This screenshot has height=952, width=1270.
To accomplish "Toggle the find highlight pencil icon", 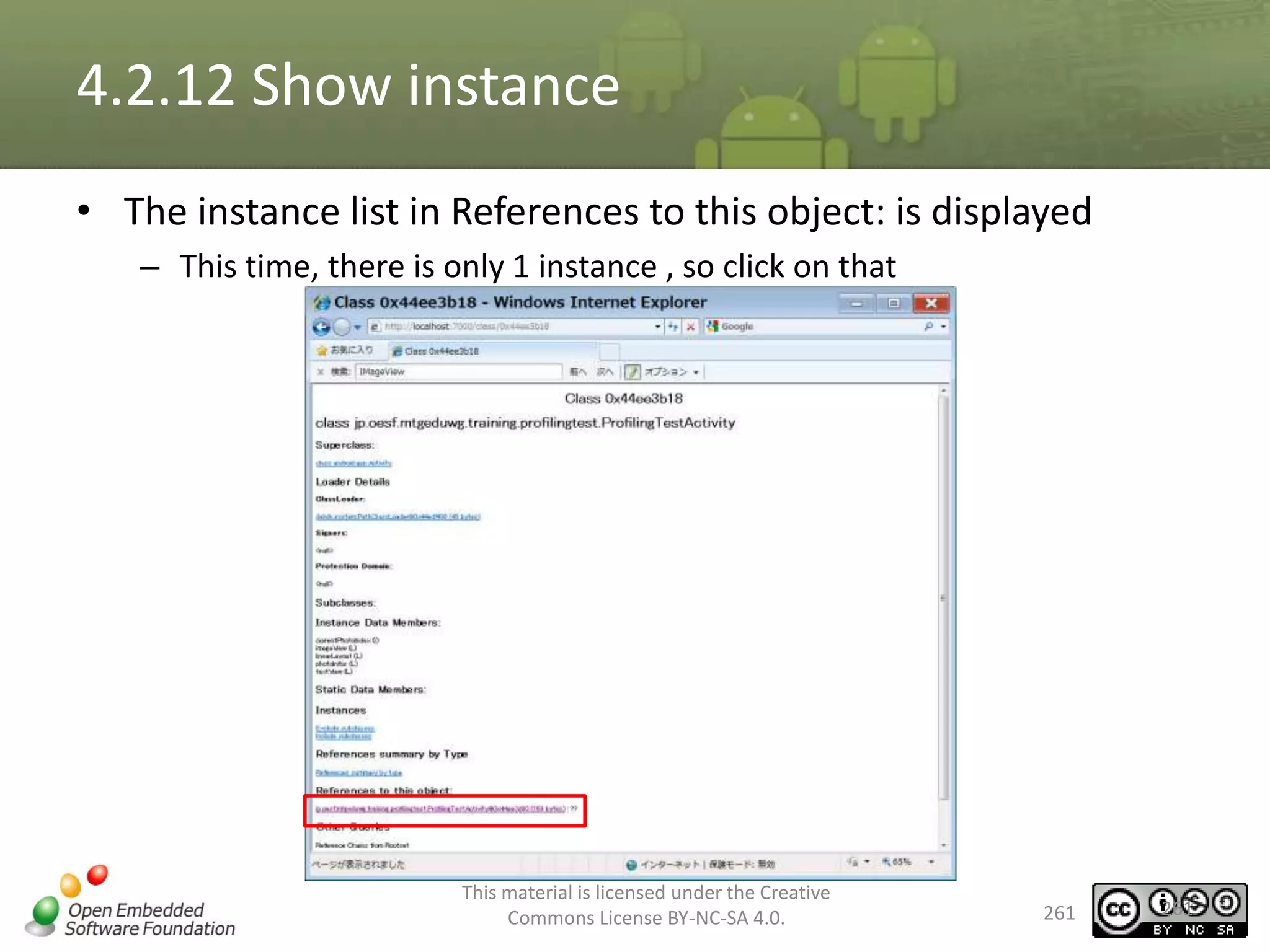I will (x=632, y=372).
